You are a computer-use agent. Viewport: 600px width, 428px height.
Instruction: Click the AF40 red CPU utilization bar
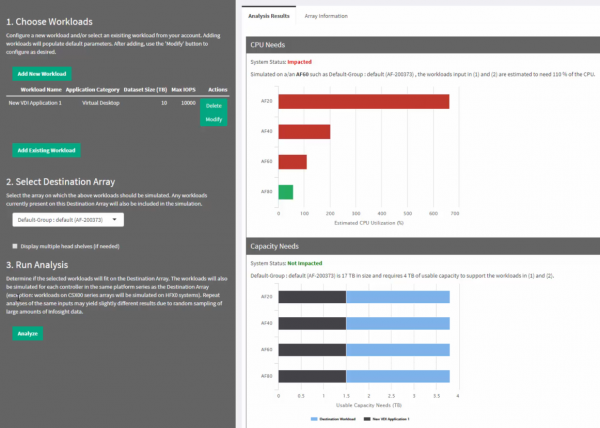(x=304, y=131)
